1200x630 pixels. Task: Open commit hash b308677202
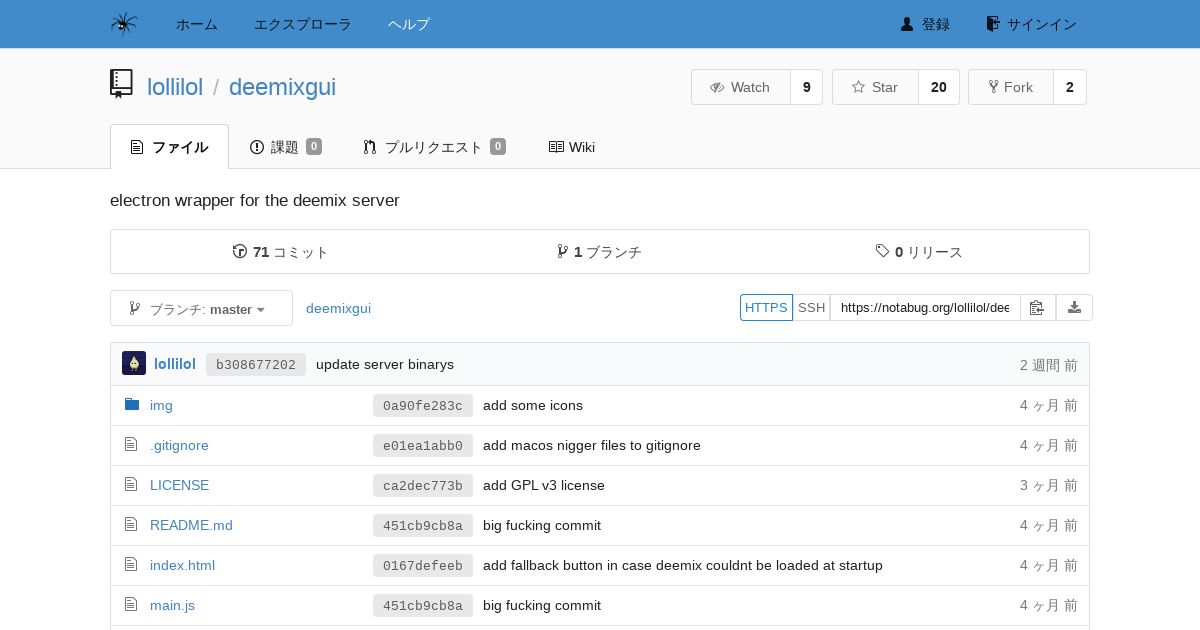coord(256,364)
